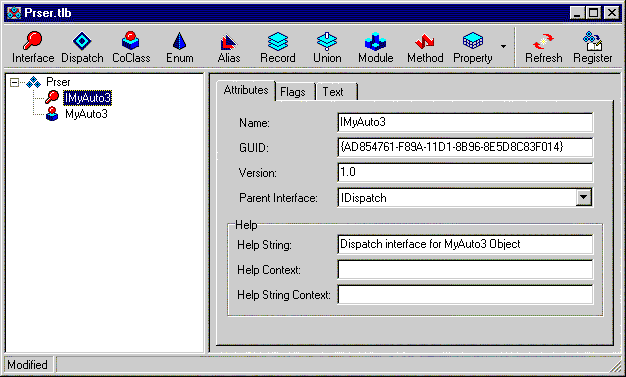Collapse the Prser tree root

14,82
